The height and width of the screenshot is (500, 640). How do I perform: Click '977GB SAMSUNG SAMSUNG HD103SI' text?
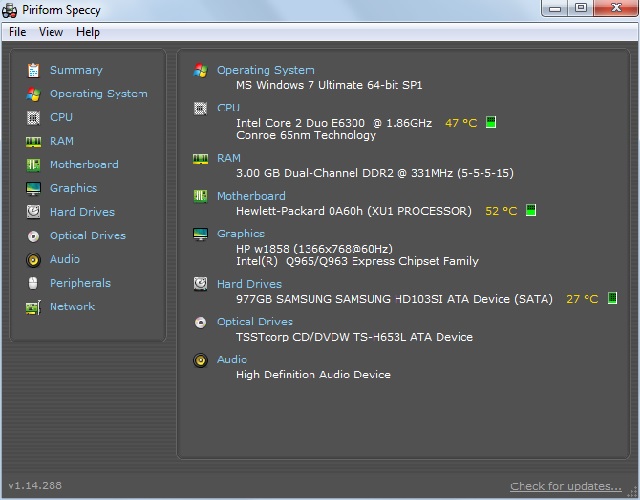339,299
